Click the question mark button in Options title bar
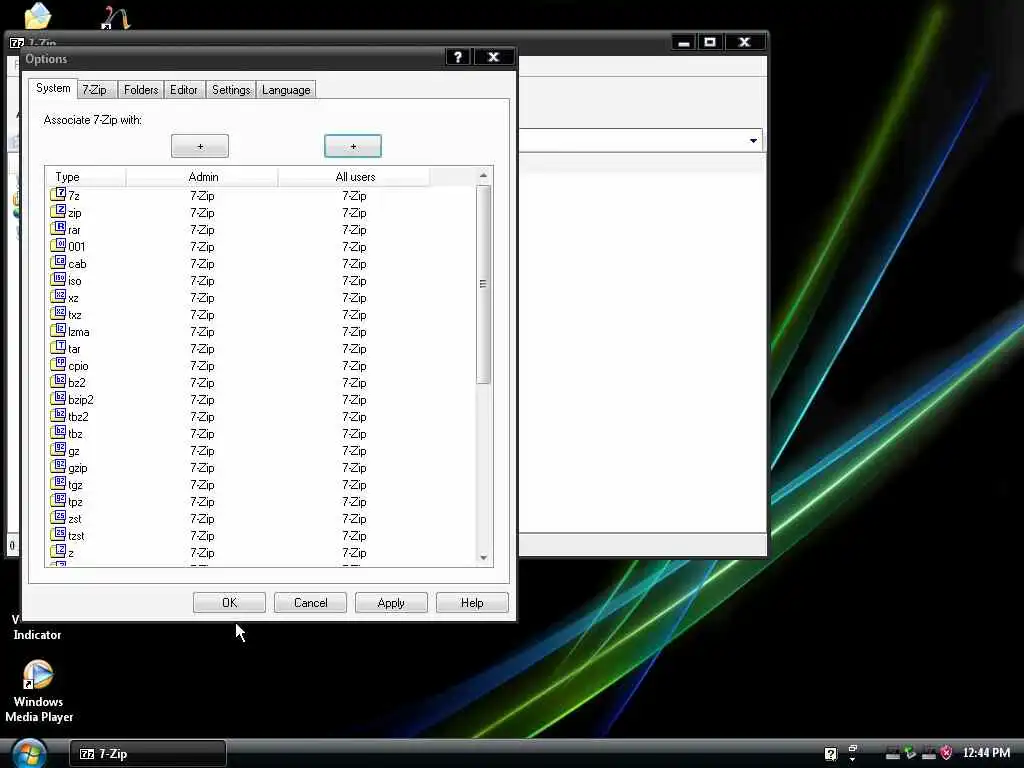Image resolution: width=1024 pixels, height=768 pixels. click(x=458, y=57)
